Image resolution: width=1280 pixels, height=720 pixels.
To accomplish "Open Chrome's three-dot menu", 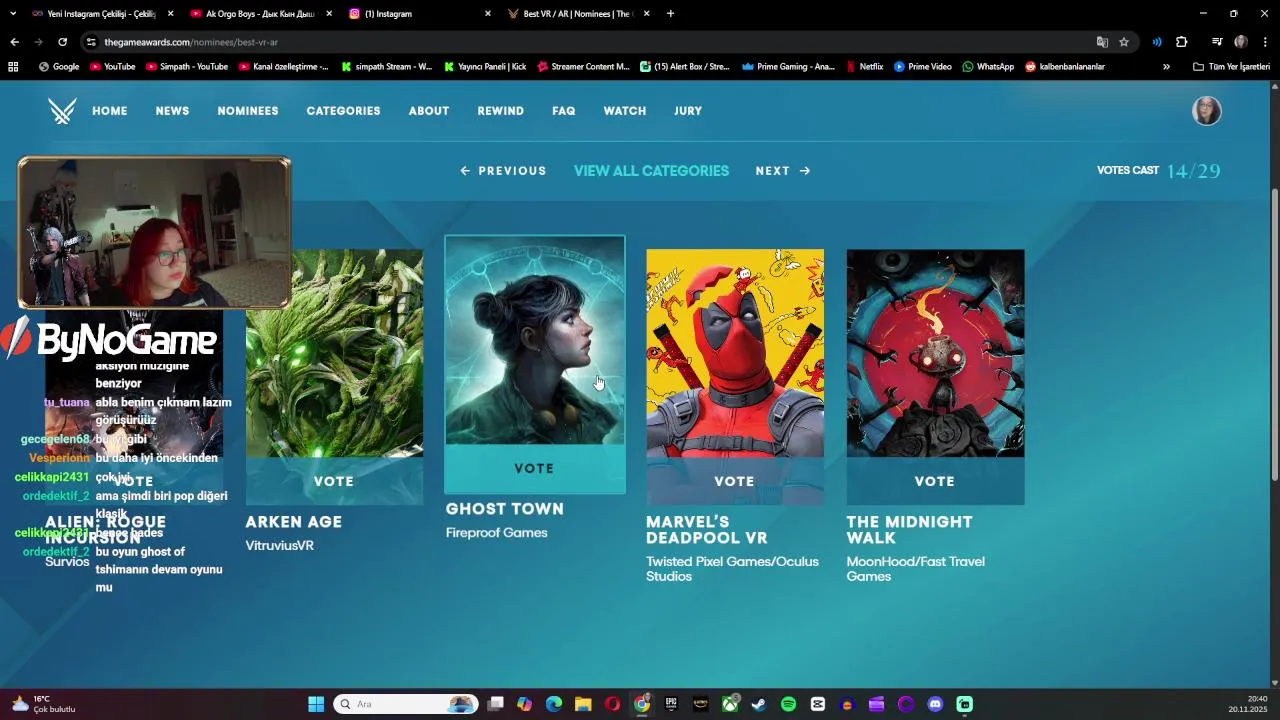I will (x=1265, y=42).
